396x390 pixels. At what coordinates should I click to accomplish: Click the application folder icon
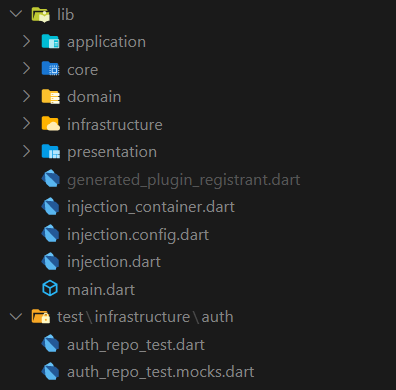(51, 42)
